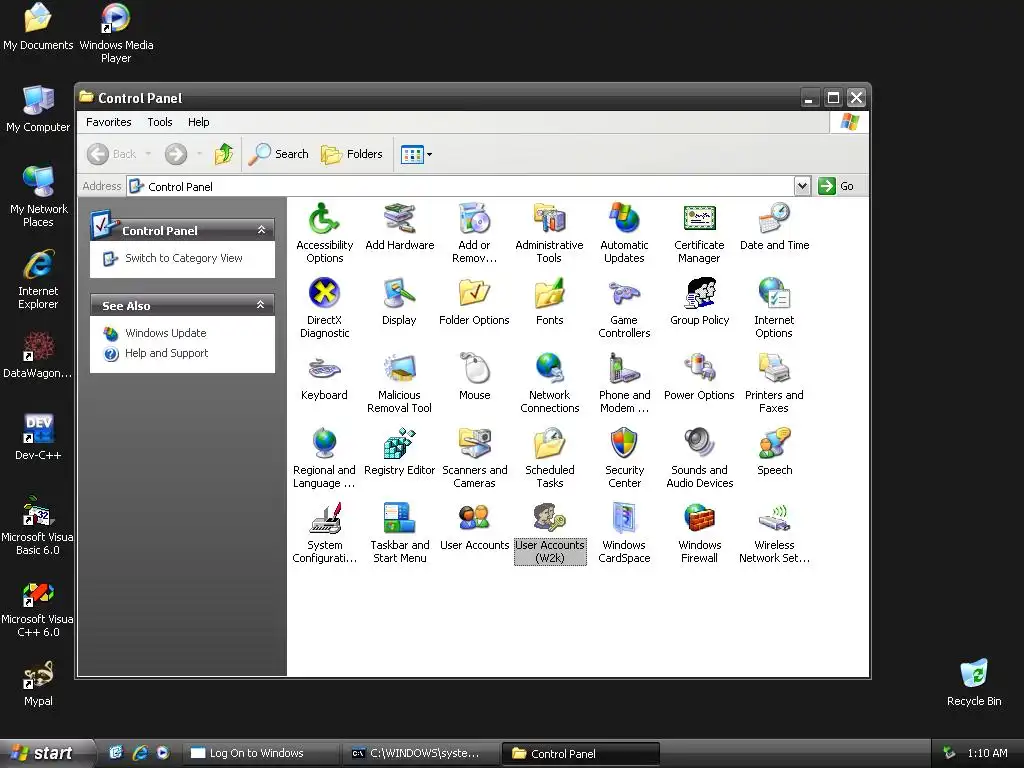Select User Accounts (W2k) icon
This screenshot has width=1024, height=768.
(x=549, y=533)
